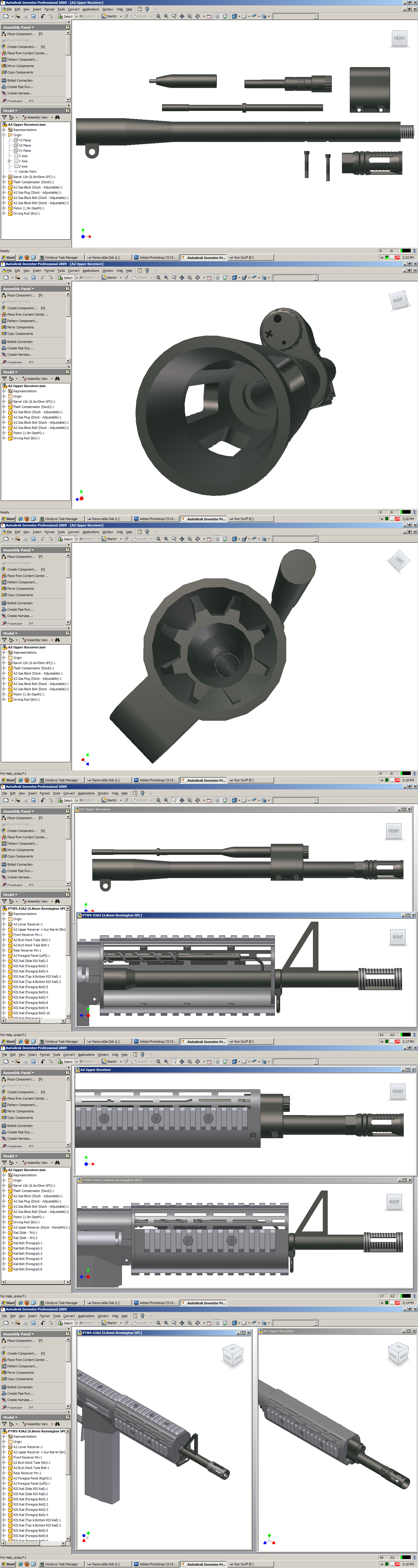Expand Barrel 12in node in 2:20 PM window

[4, 402]
